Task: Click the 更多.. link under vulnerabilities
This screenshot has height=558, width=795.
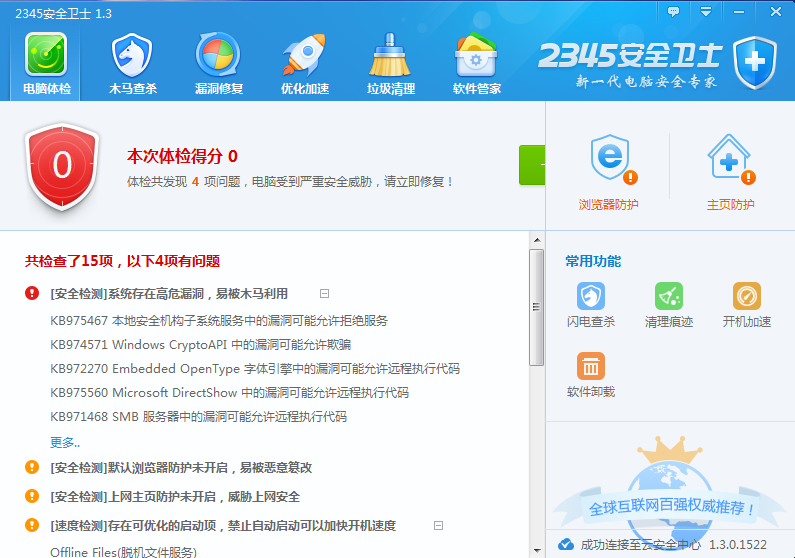Action: pos(65,442)
